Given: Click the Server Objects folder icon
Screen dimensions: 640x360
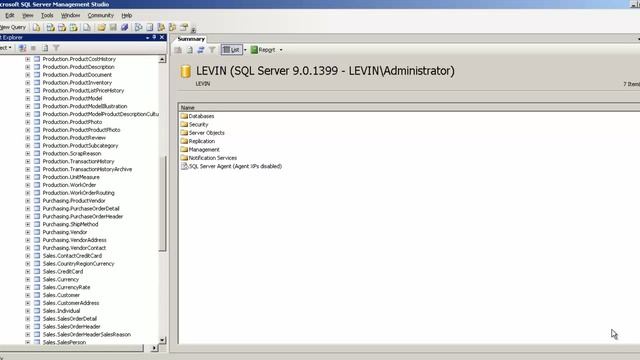Looking at the screenshot, I should [x=184, y=133].
